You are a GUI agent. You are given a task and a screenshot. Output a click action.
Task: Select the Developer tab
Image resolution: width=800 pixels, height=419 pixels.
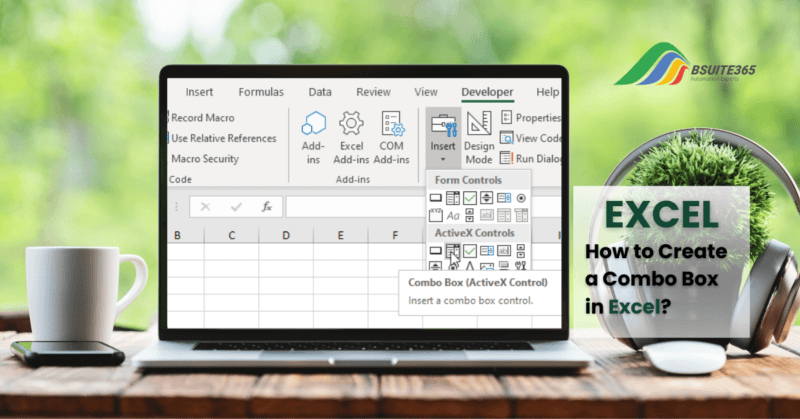(x=487, y=92)
